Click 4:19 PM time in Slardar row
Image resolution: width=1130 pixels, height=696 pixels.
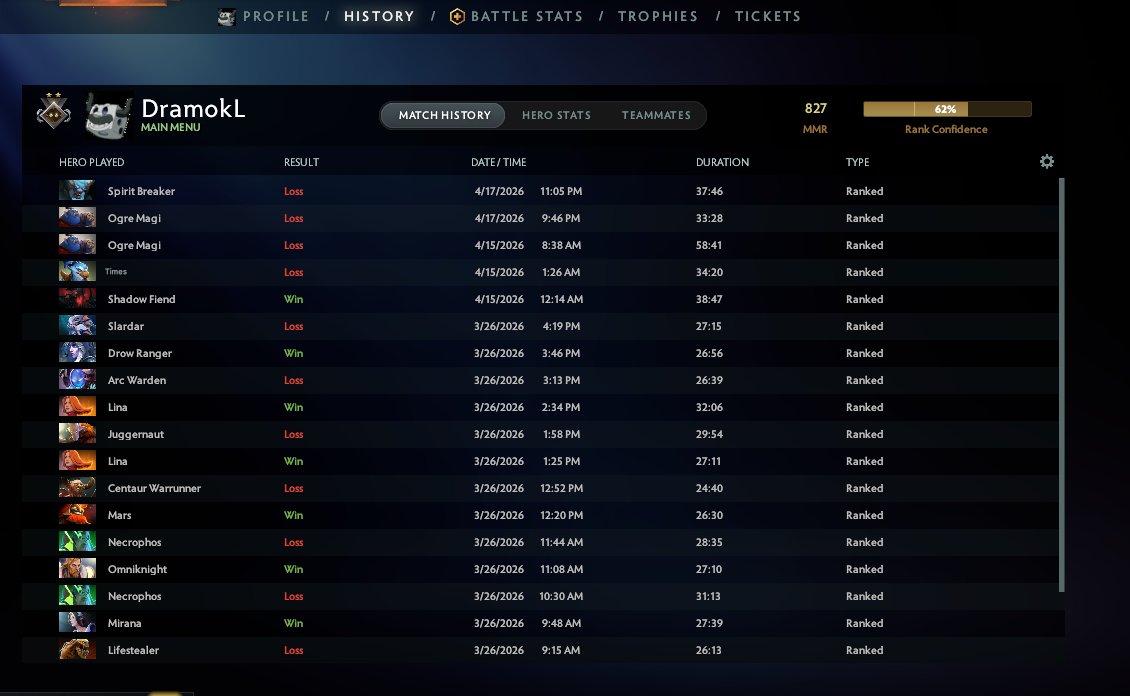pos(561,326)
